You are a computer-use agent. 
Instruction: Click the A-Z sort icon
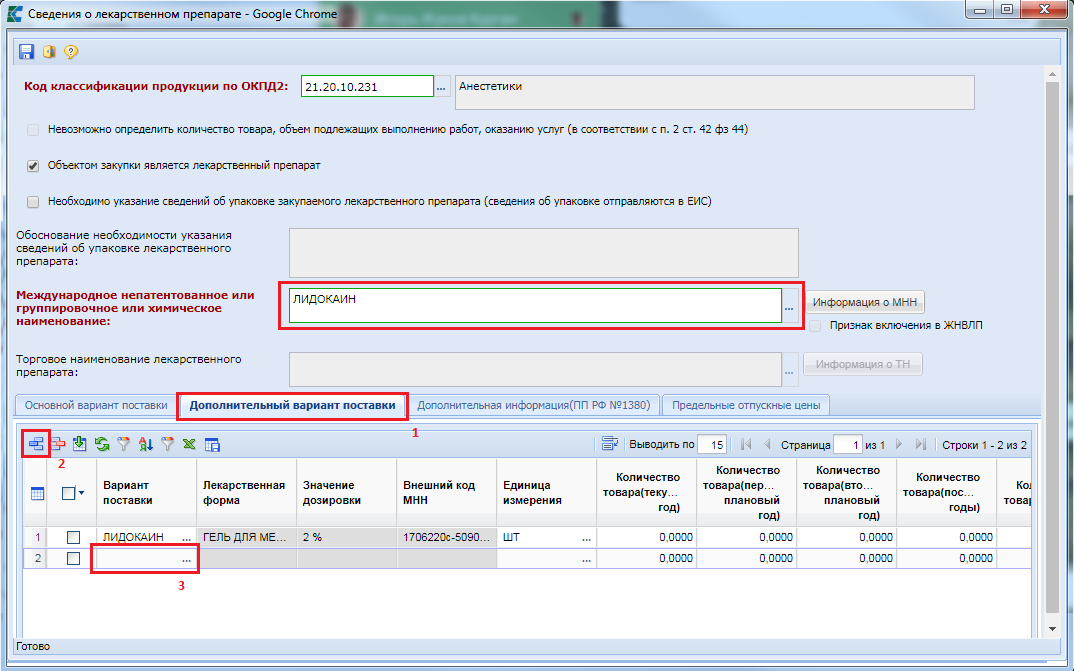(146, 444)
